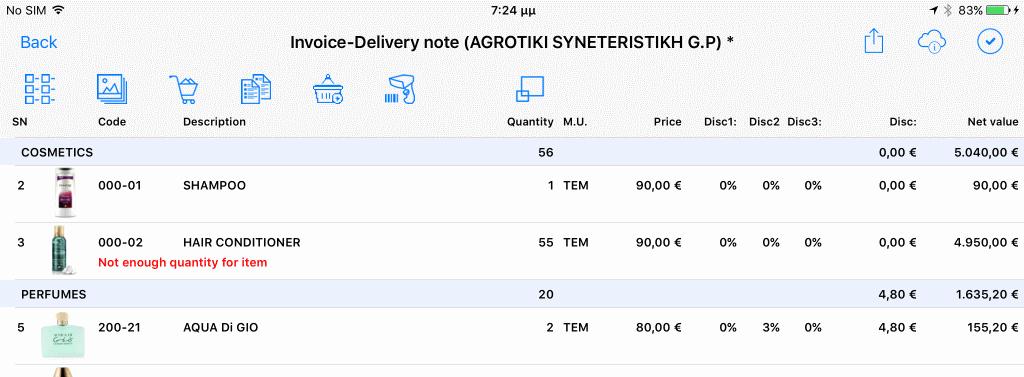The height and width of the screenshot is (377, 1024).
Task: Collapse the PERFUMES group header
Action: click(x=512, y=294)
